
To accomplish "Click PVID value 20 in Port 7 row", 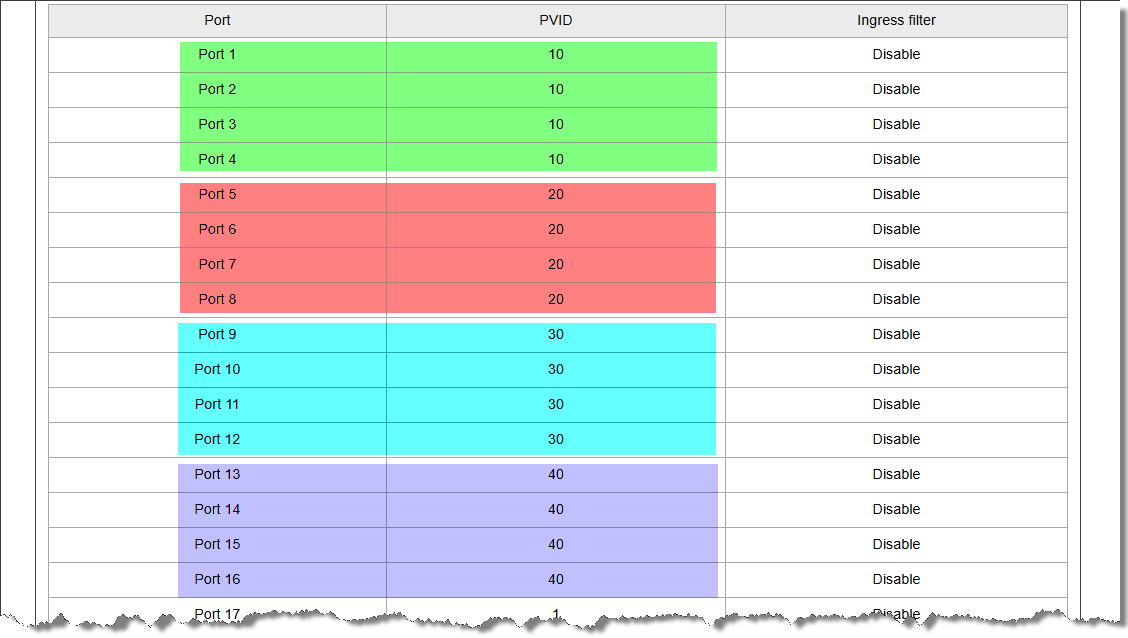I will point(555,265).
